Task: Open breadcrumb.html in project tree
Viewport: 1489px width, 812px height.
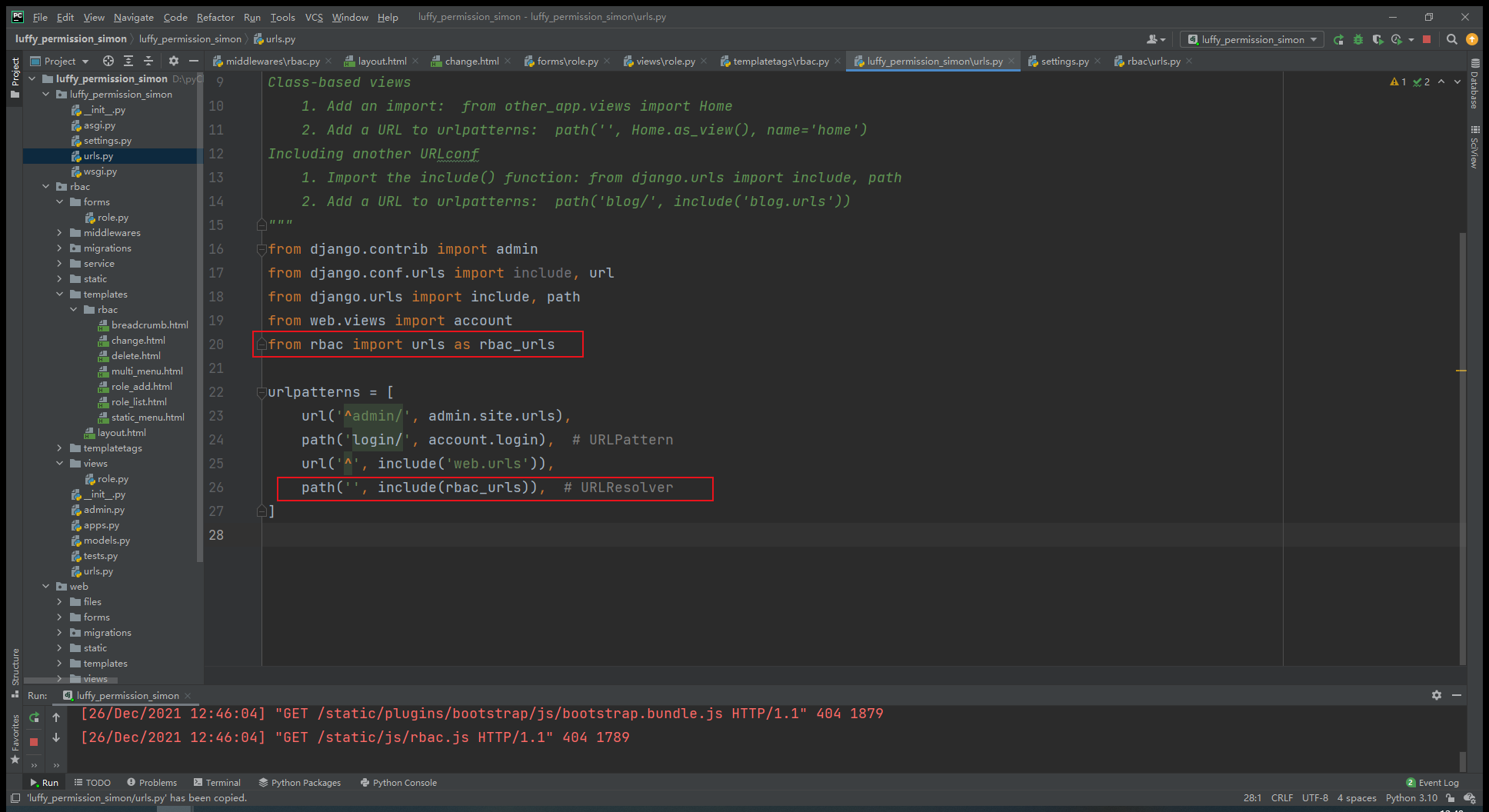Action: (149, 325)
